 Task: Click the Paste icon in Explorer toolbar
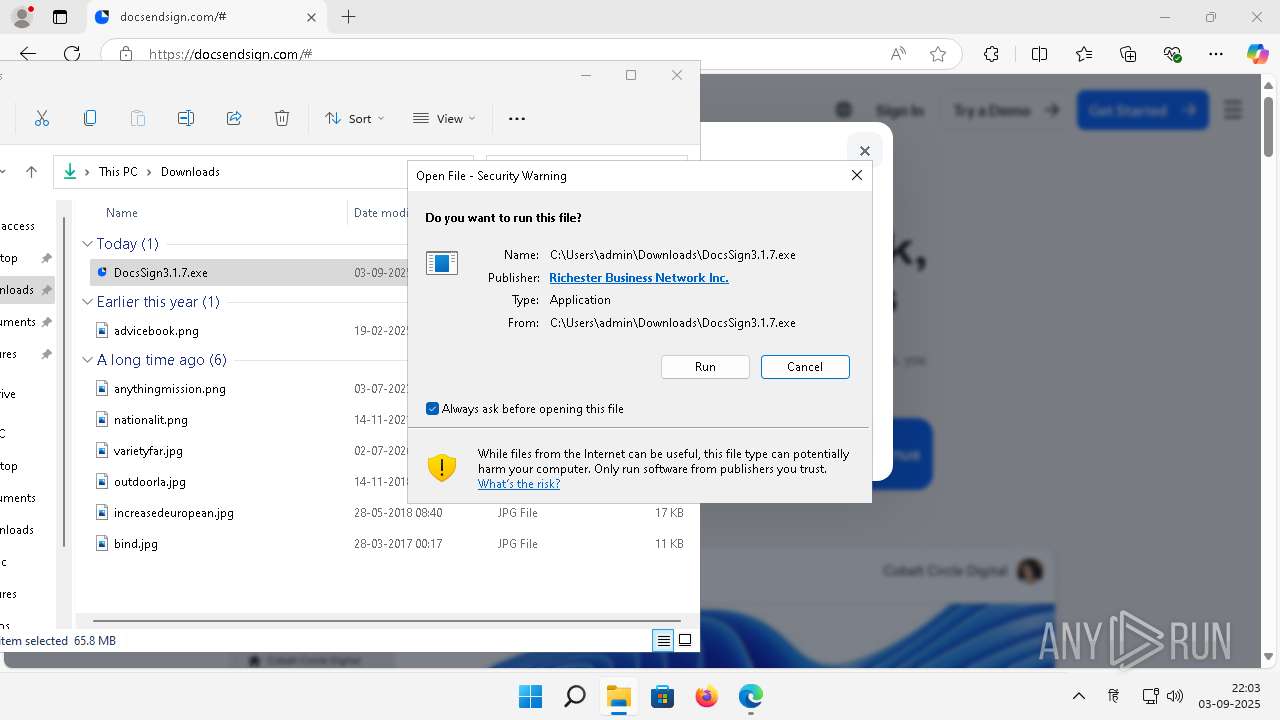[x=138, y=118]
